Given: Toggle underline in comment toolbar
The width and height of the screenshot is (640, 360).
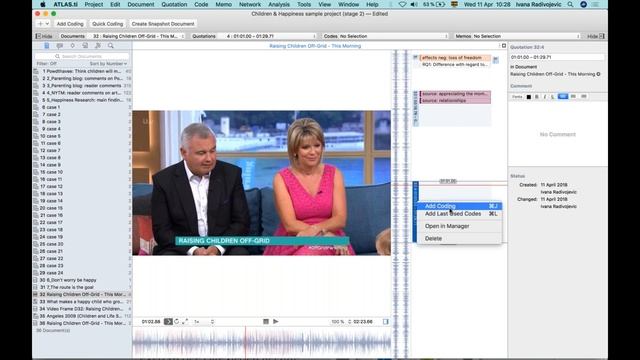Looking at the screenshot, I should (552, 97).
